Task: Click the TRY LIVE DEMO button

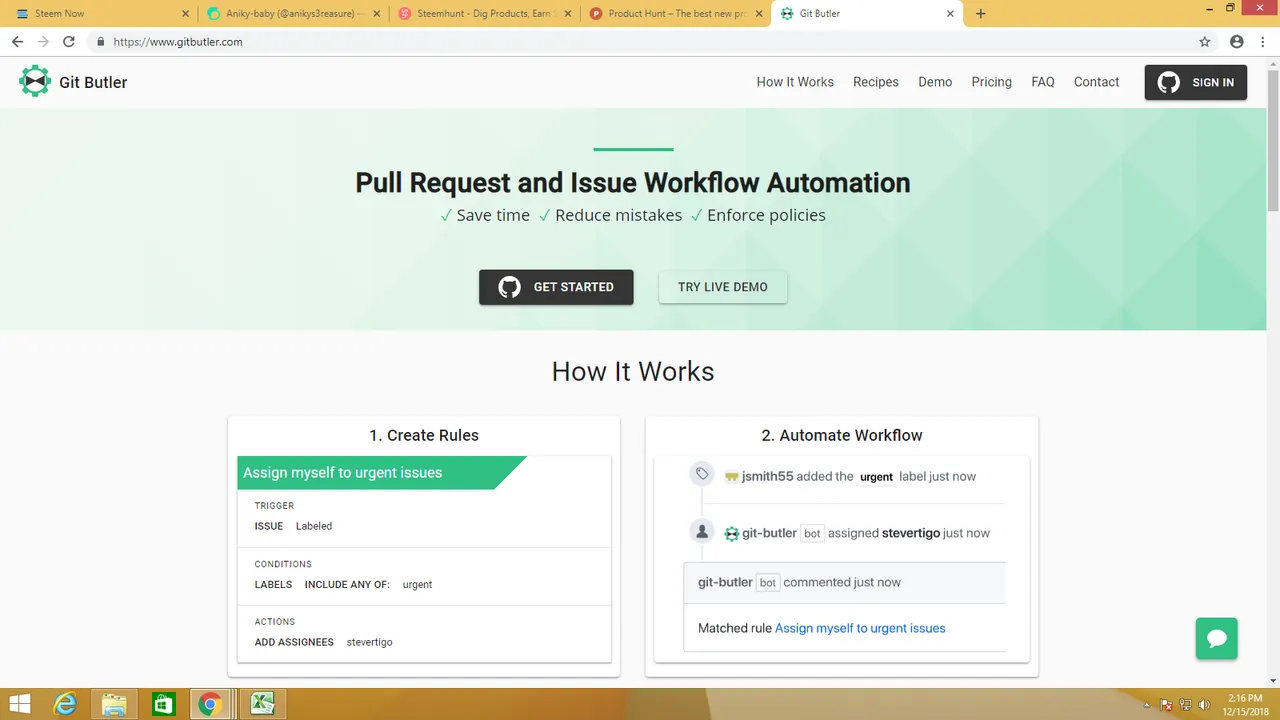Action: [723, 287]
